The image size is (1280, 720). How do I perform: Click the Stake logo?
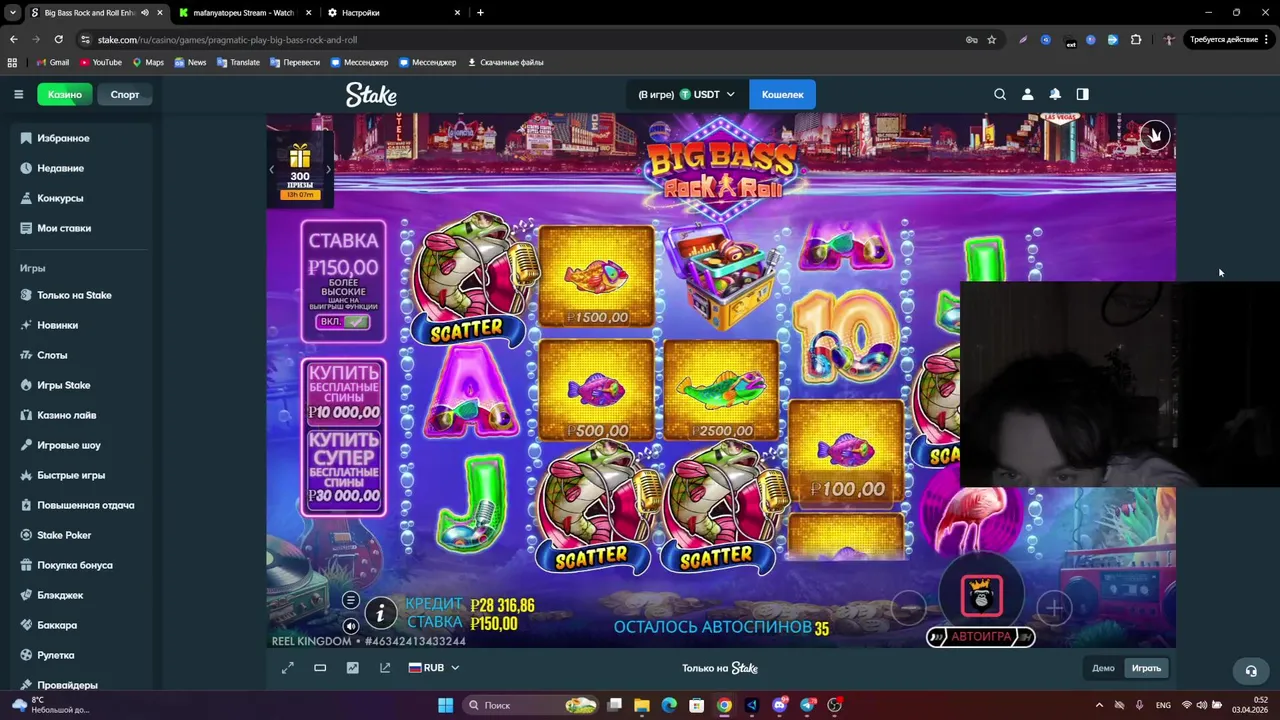coord(371,94)
